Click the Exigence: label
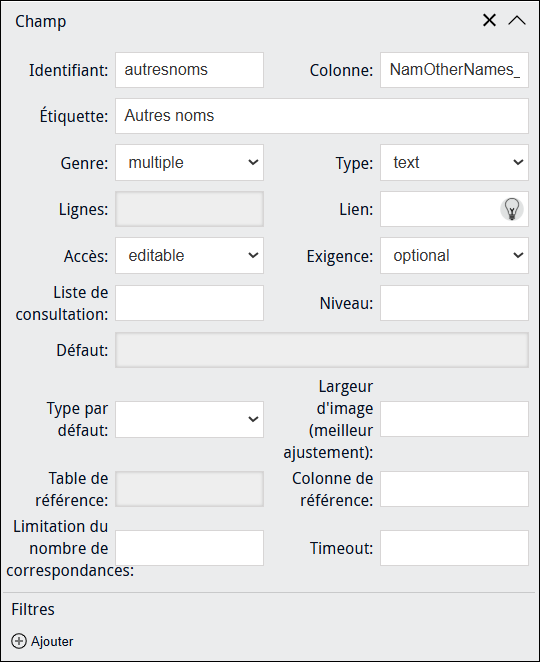The image size is (540, 662). [x=340, y=256]
